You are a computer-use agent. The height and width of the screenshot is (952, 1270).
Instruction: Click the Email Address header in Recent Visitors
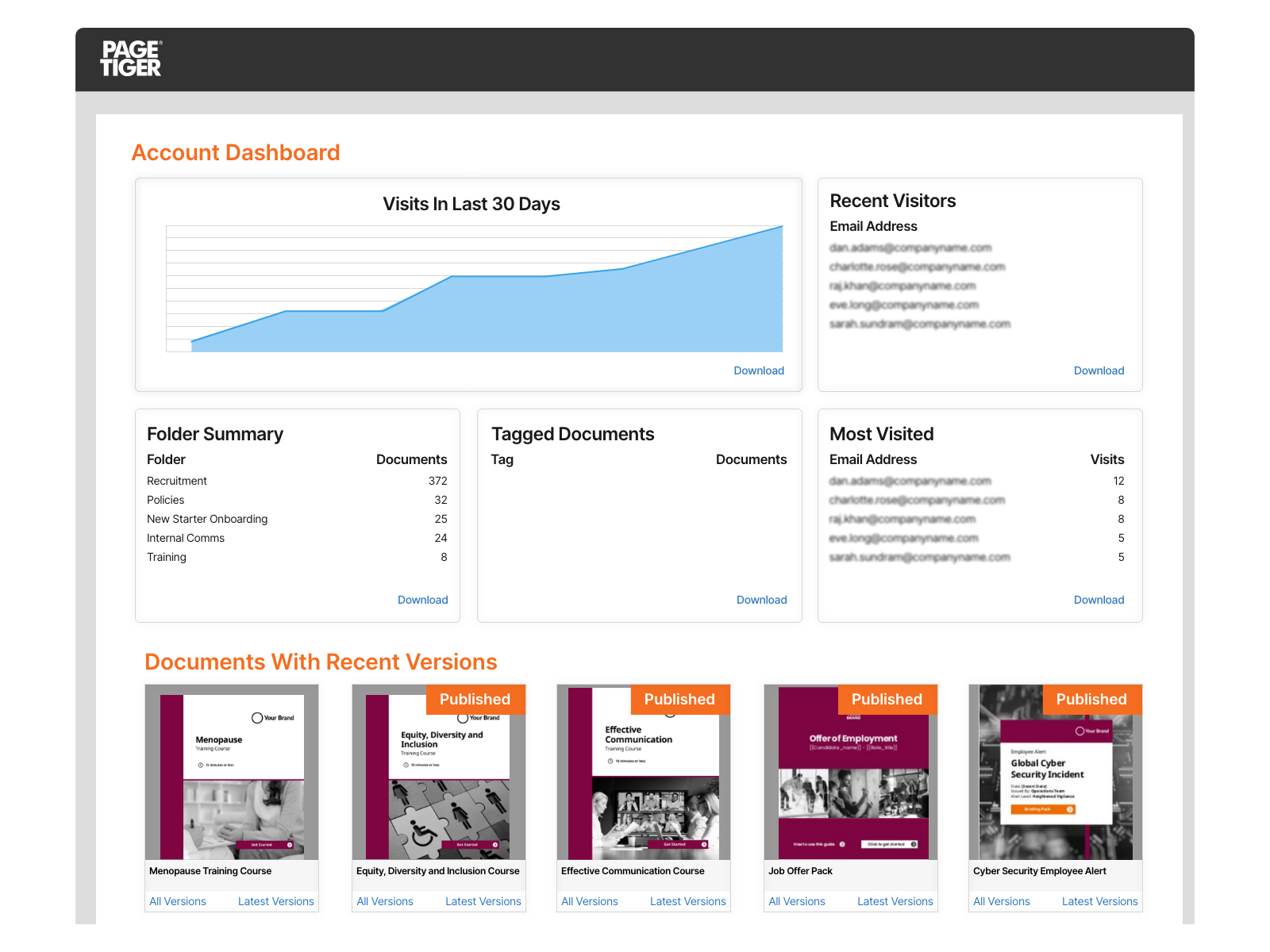pyautogui.click(x=873, y=226)
